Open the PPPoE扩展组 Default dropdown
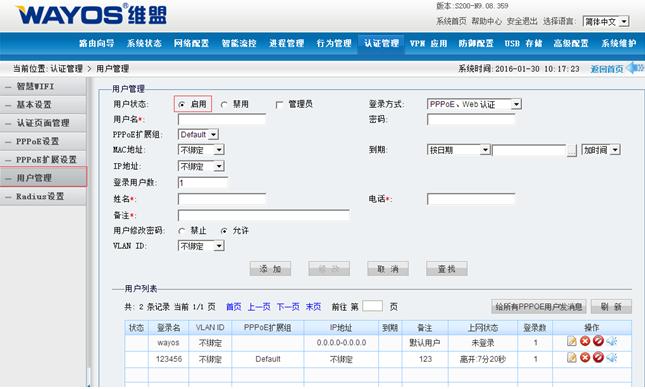This screenshot has width=645, height=389. point(198,134)
